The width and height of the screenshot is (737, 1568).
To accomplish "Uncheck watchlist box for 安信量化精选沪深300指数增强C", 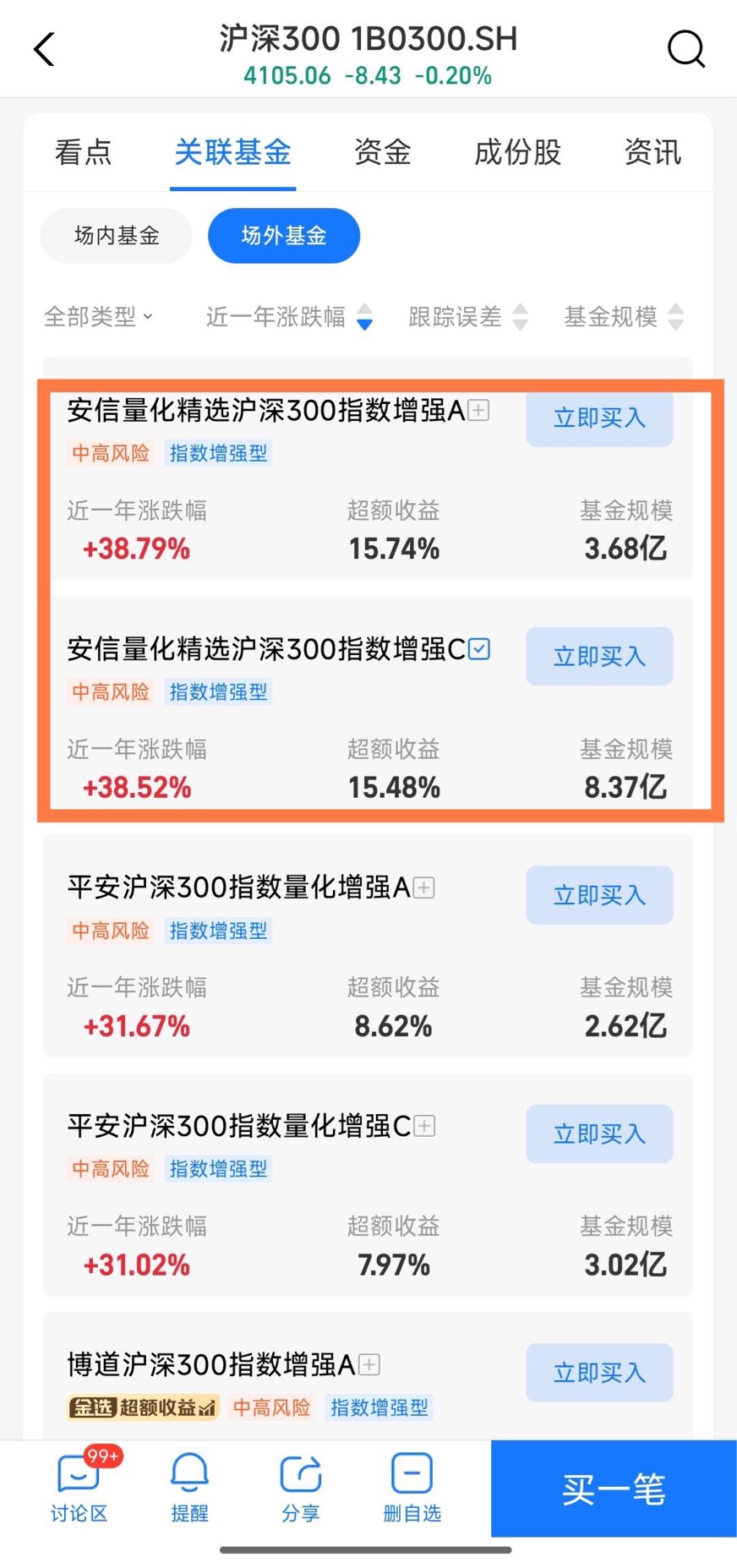I will pyautogui.click(x=479, y=648).
